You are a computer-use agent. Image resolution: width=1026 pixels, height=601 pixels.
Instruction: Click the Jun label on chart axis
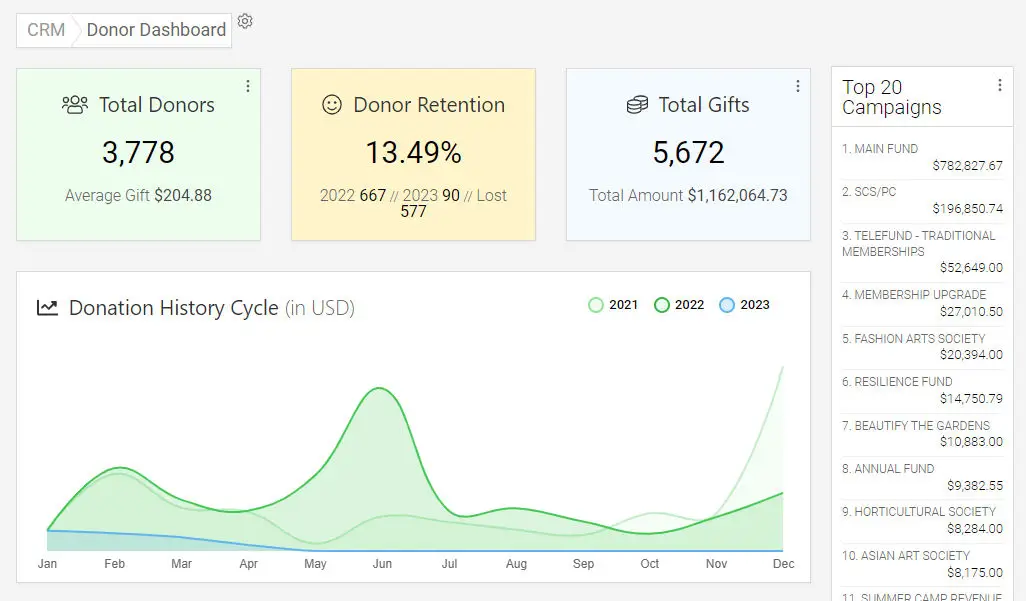(x=382, y=564)
